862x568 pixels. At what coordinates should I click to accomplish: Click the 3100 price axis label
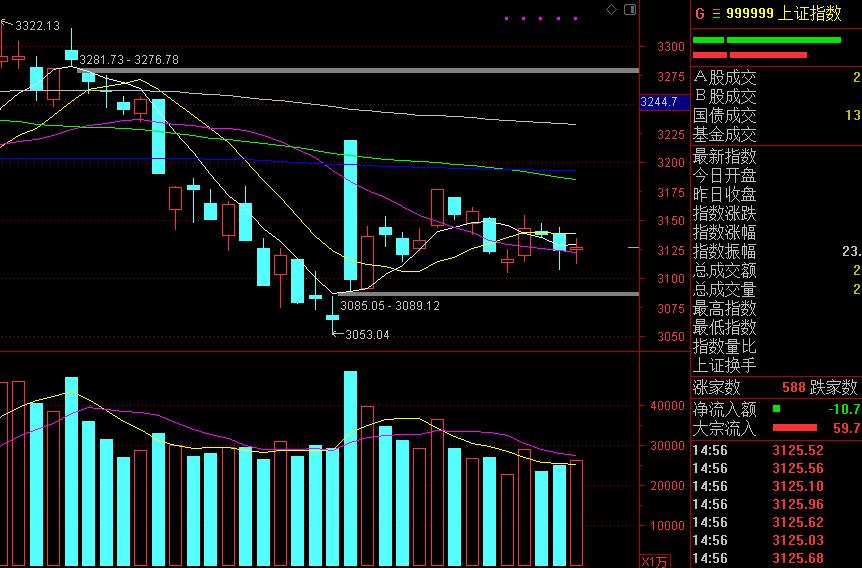coord(671,279)
